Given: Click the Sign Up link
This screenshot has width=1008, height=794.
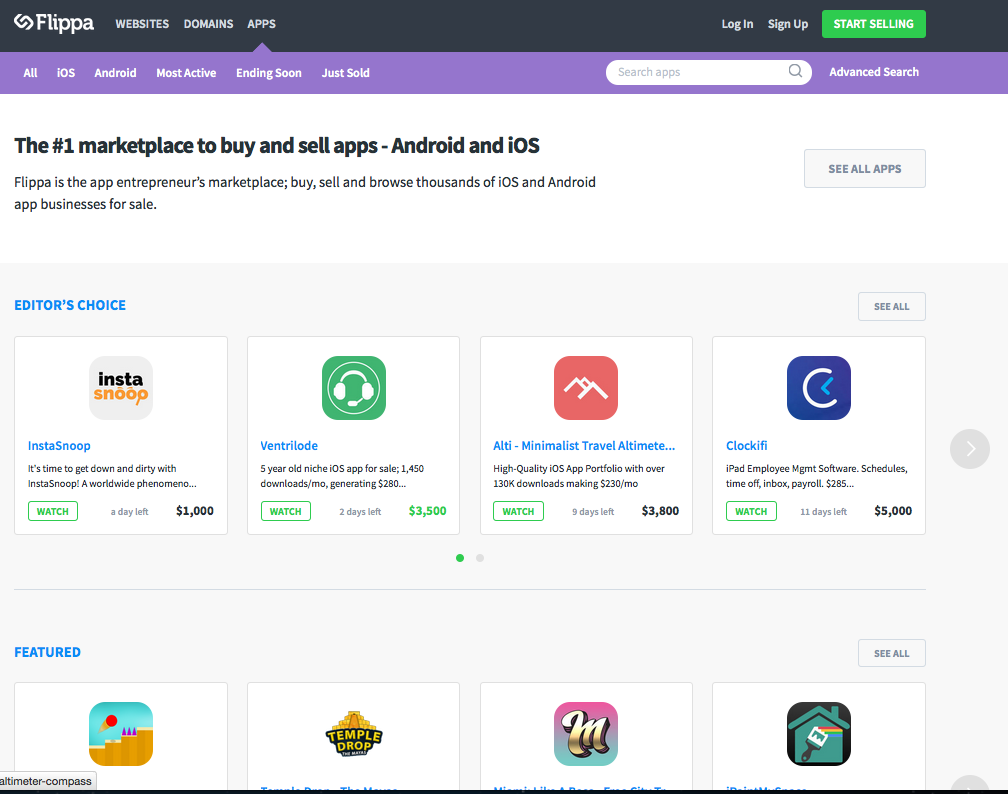Looking at the screenshot, I should click(x=788, y=24).
